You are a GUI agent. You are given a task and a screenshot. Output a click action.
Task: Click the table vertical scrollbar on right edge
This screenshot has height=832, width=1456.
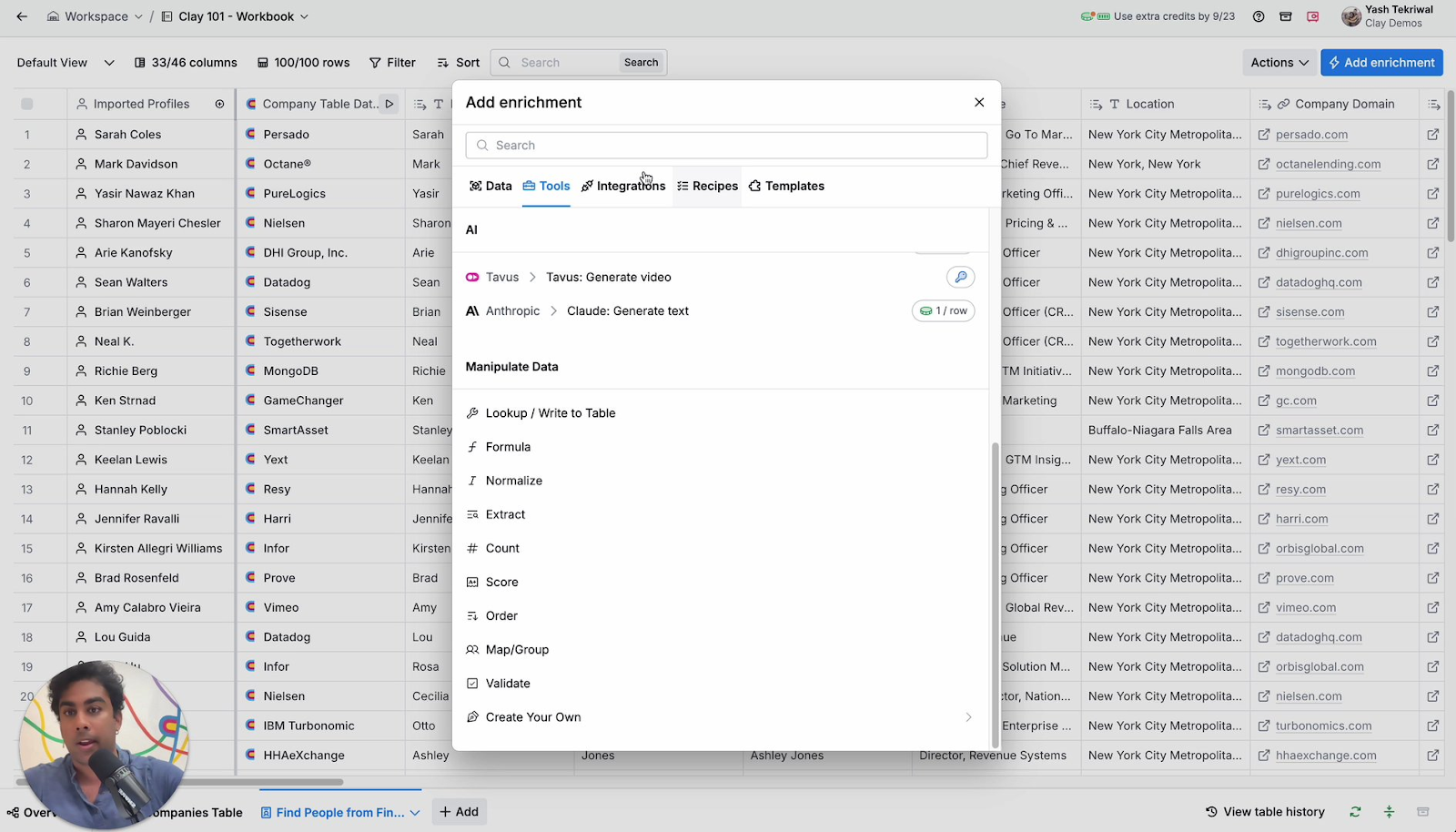coord(1450,164)
